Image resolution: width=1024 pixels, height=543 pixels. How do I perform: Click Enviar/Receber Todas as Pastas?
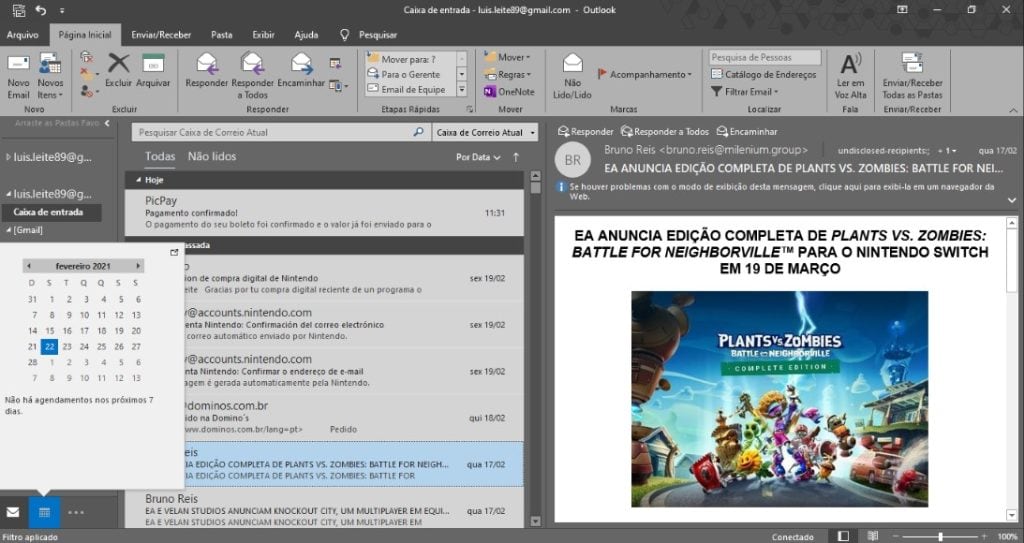click(x=912, y=76)
